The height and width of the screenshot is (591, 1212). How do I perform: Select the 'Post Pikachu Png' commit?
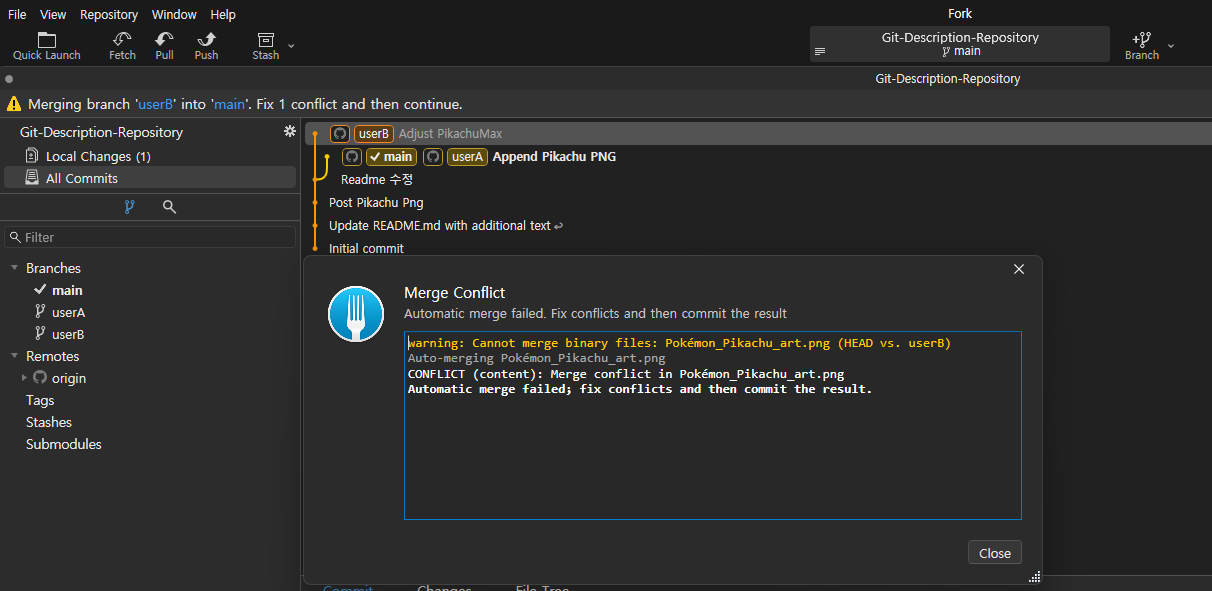[376, 202]
